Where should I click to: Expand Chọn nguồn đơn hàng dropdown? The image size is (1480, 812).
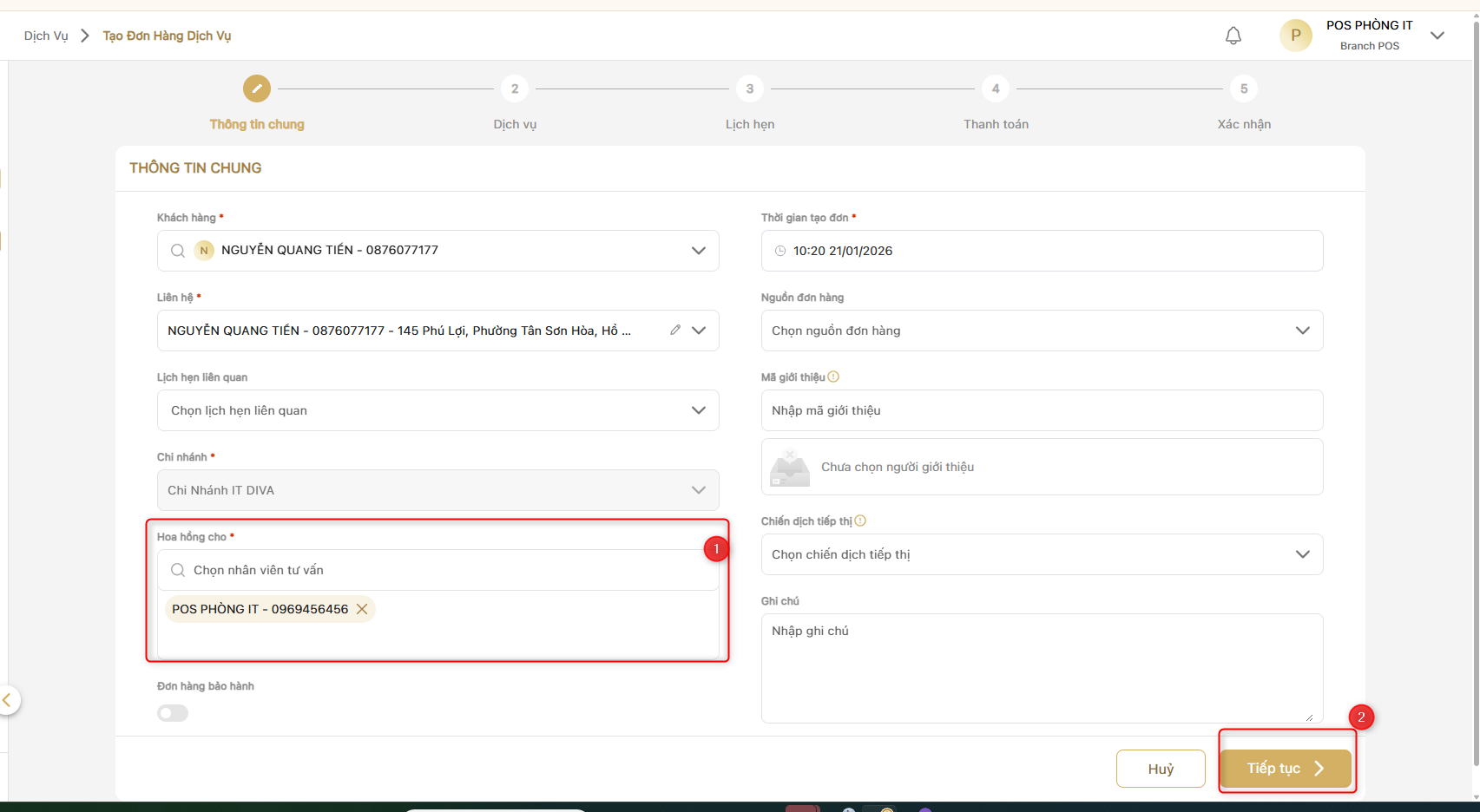coord(1302,331)
